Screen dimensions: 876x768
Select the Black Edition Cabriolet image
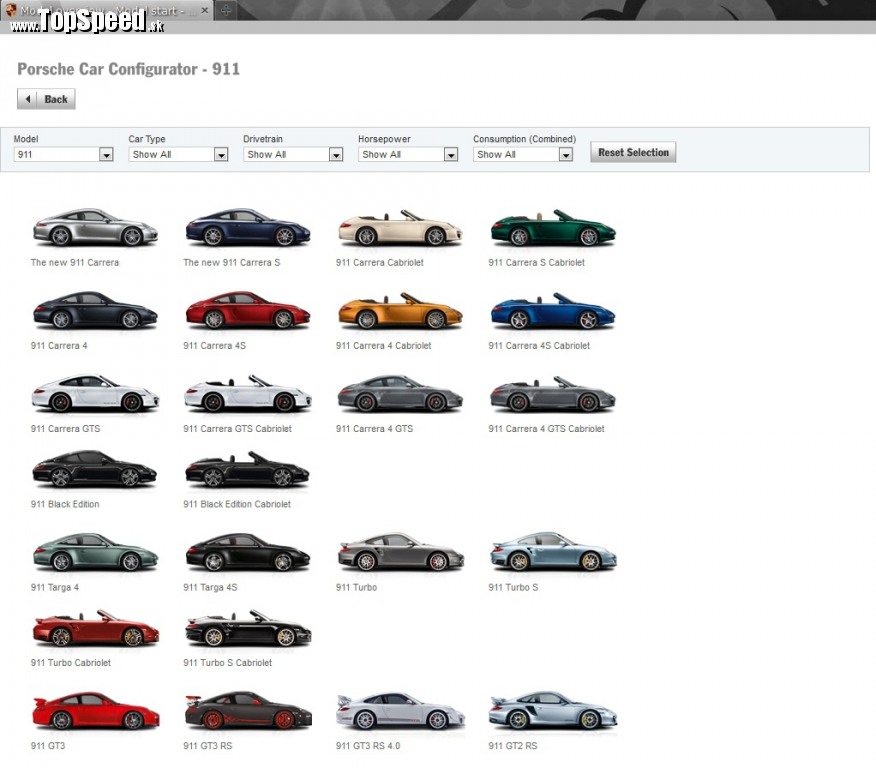[247, 469]
